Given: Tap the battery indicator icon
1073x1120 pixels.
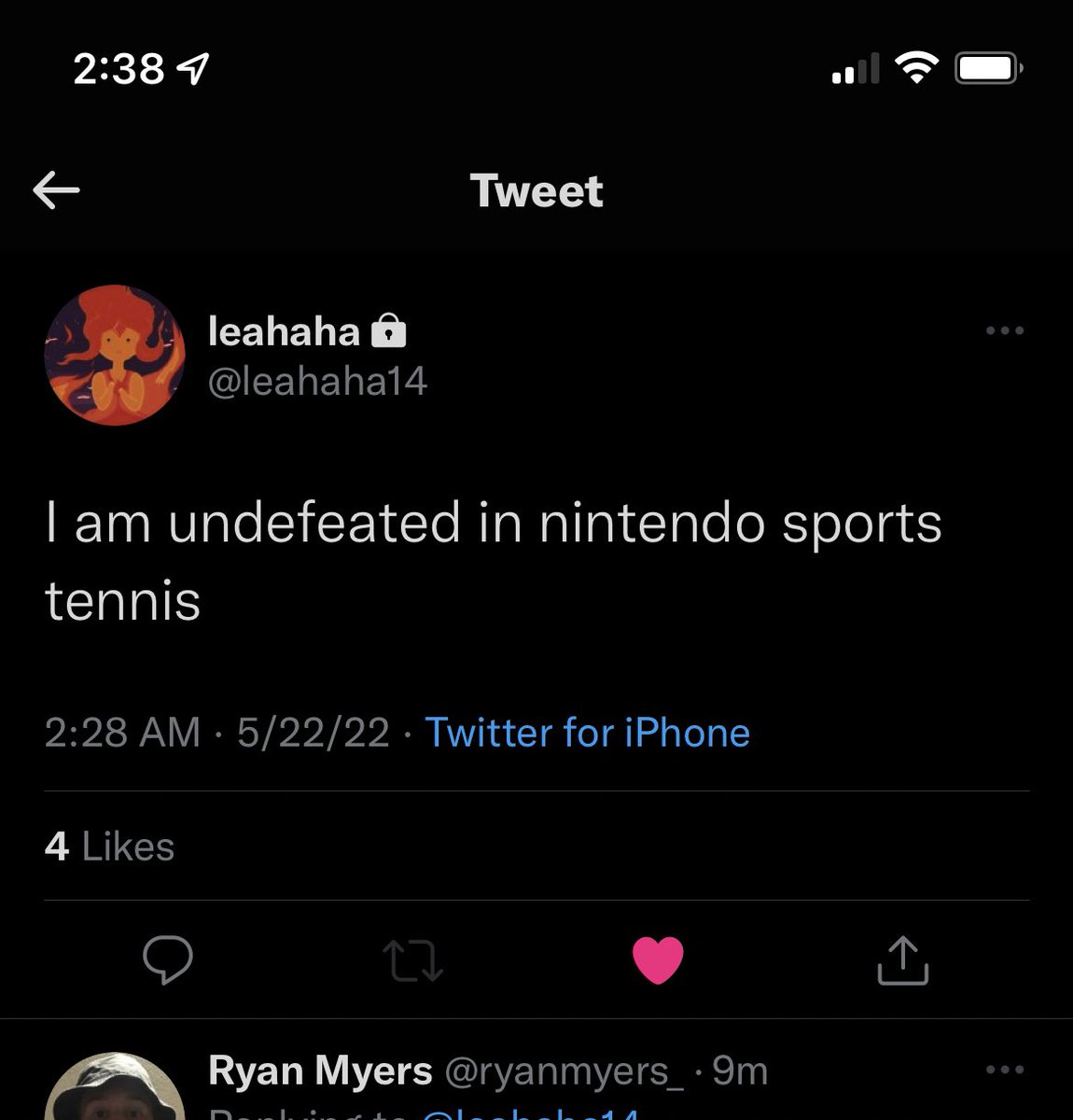Looking at the screenshot, I should click(x=989, y=68).
